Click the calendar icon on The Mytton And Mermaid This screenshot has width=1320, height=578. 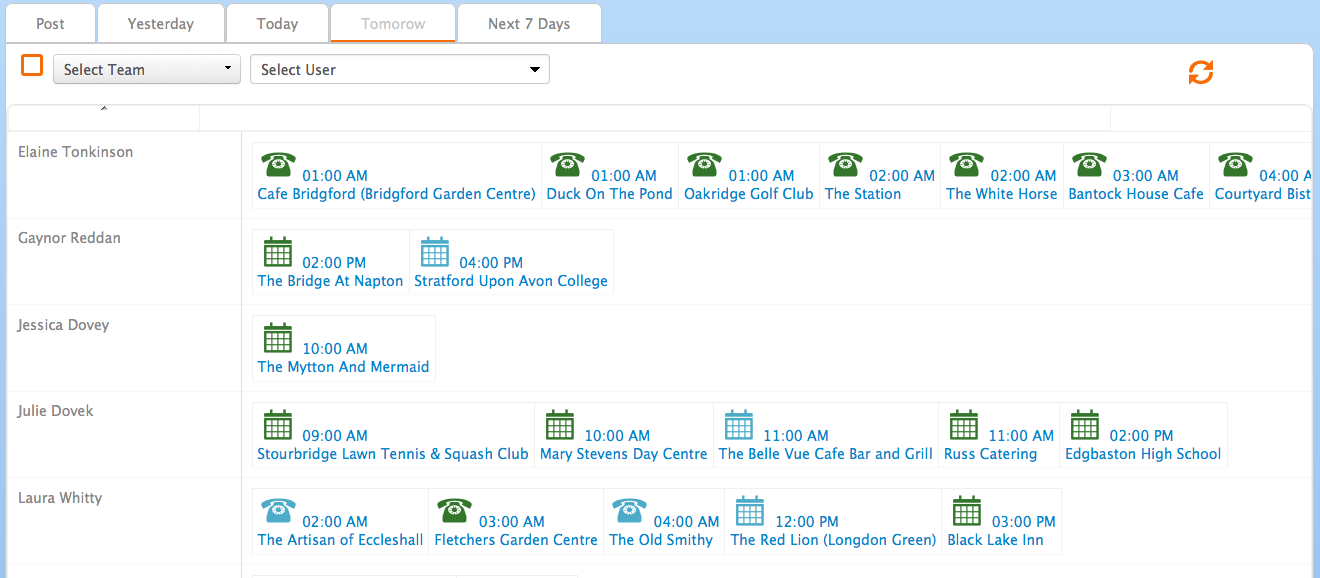click(278, 337)
